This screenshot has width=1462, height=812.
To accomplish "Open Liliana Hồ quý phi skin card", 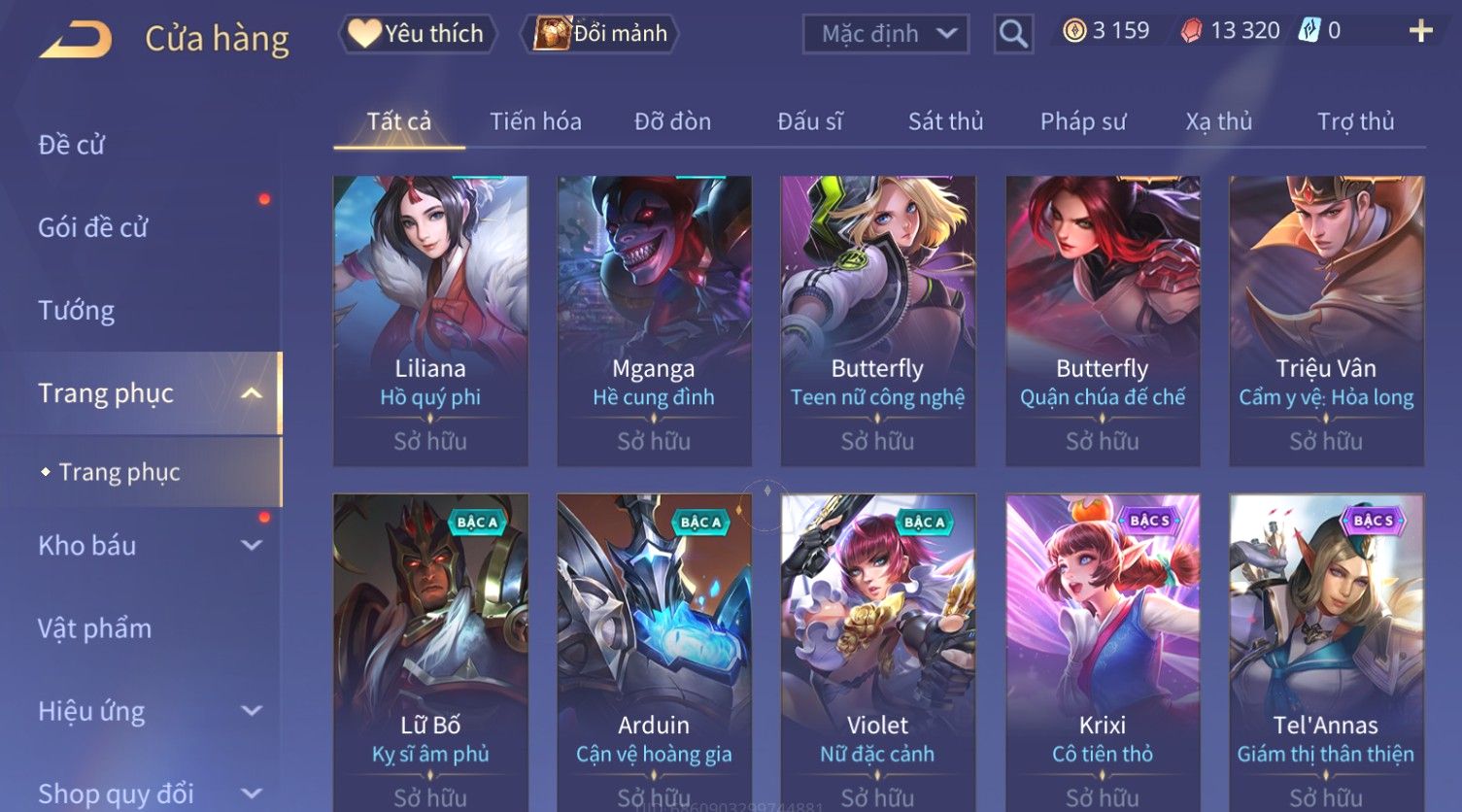I will [430, 321].
